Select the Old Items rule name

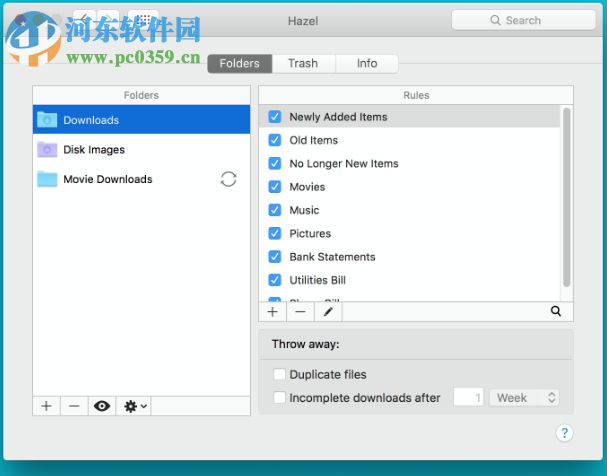[314, 140]
